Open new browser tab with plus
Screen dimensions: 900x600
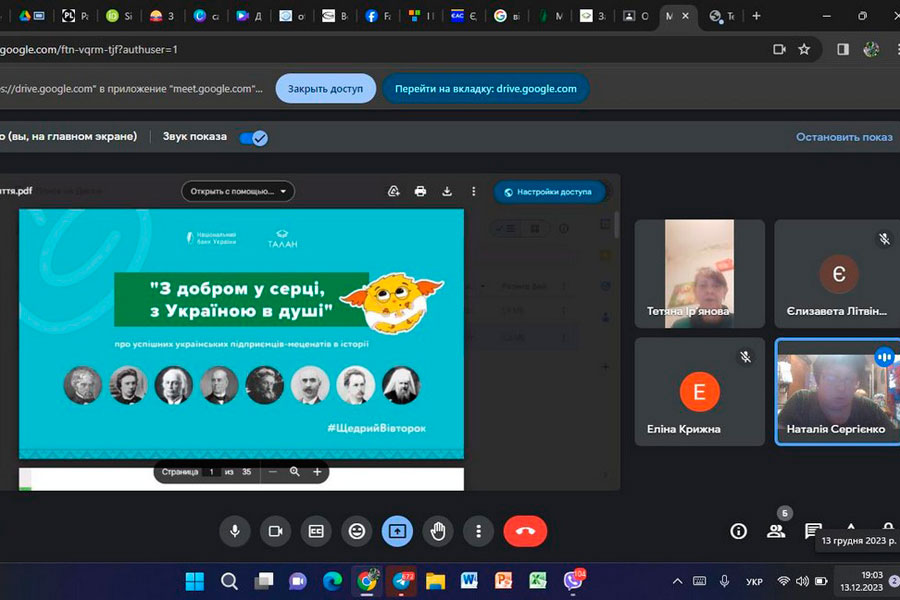(756, 16)
